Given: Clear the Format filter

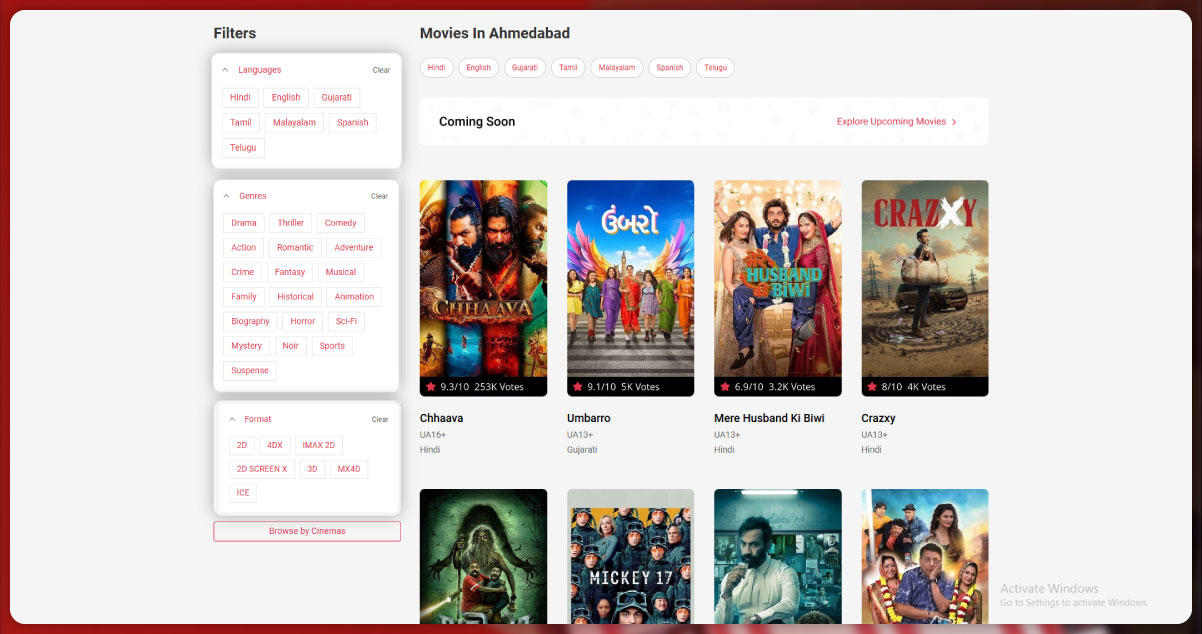Looking at the screenshot, I should coord(380,419).
